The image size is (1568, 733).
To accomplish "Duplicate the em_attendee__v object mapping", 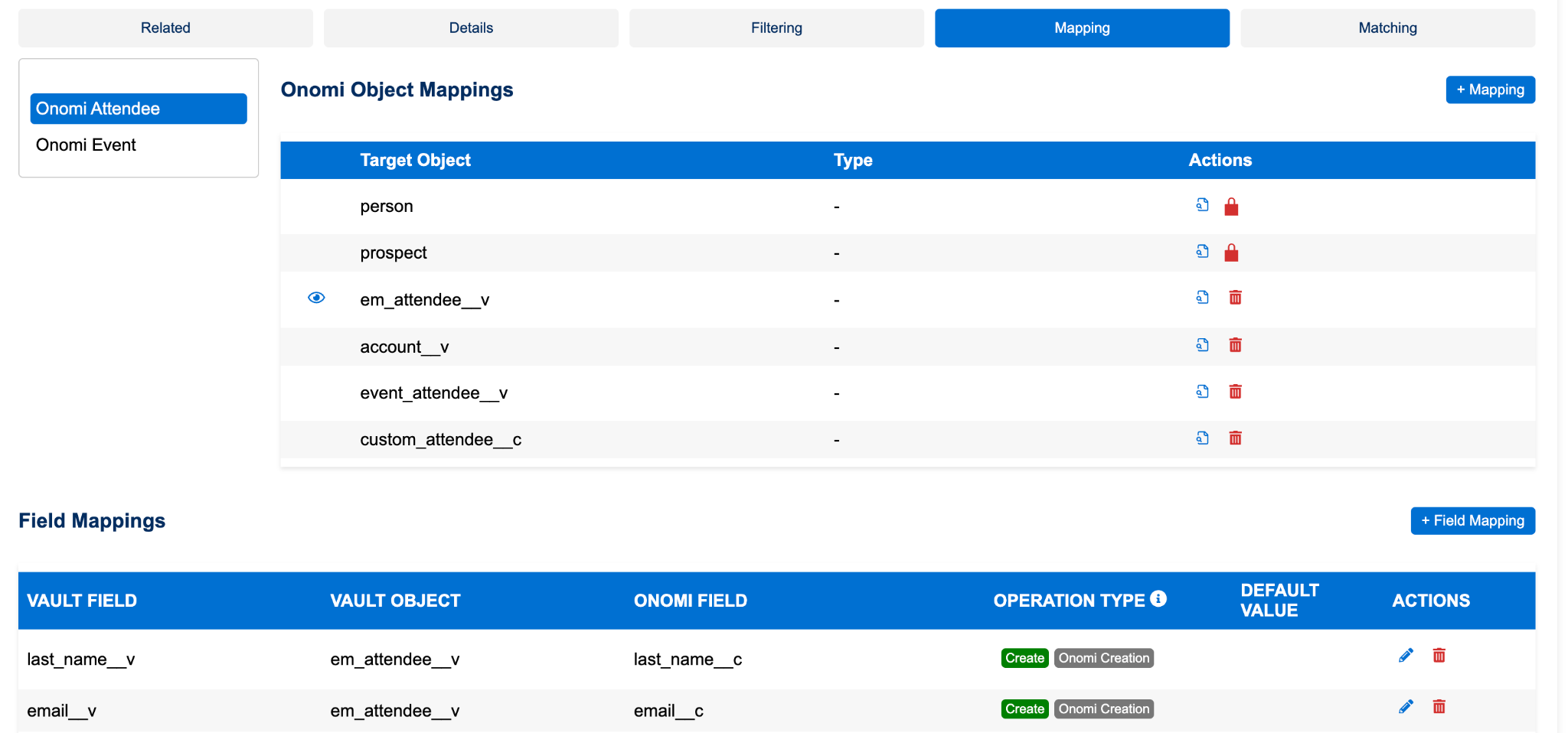I will click(x=1202, y=298).
